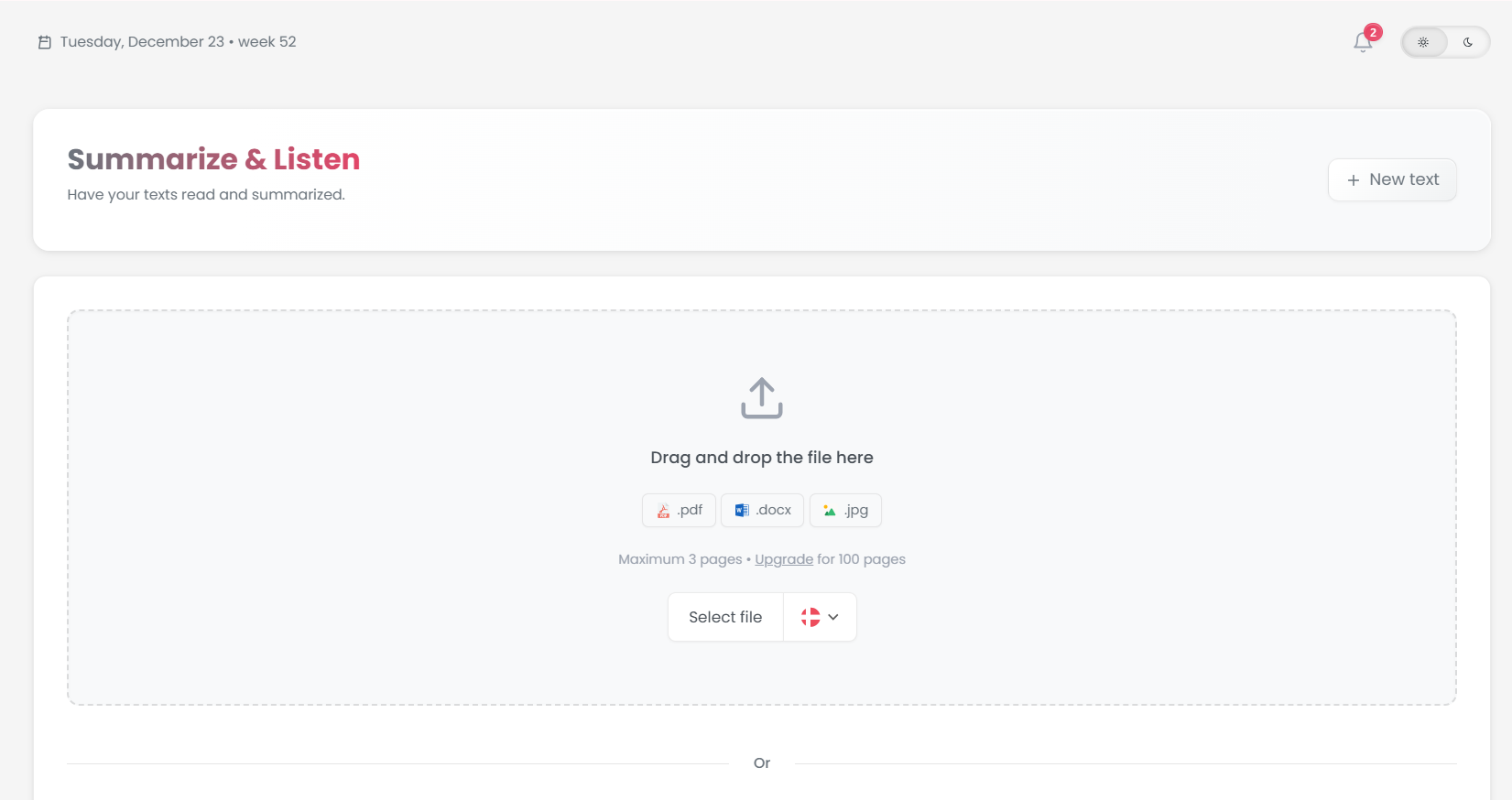Click the 'Summarize & Listen' heading
1512x800 pixels.
coord(213,159)
